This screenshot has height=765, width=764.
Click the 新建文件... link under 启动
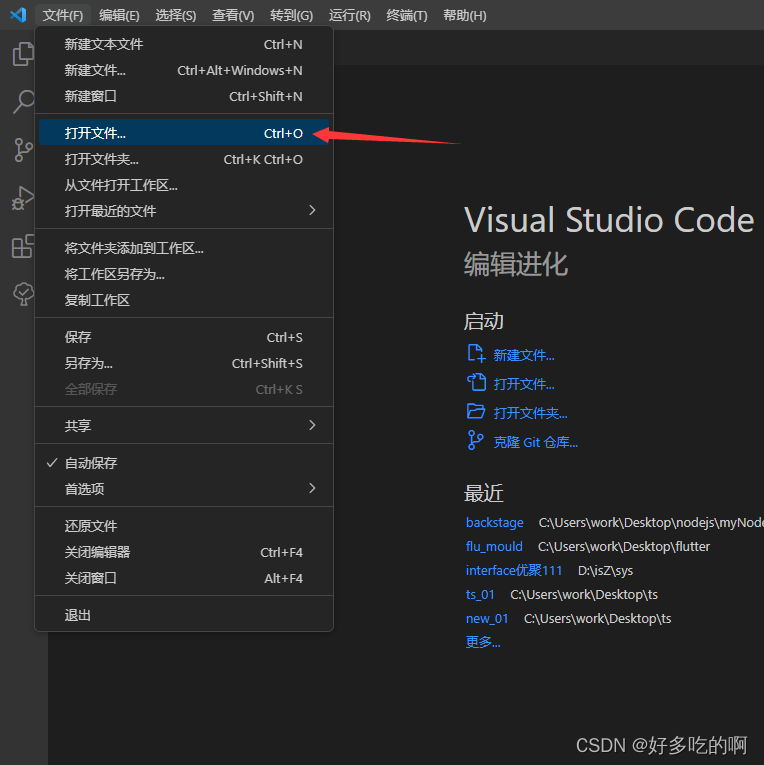tap(523, 355)
